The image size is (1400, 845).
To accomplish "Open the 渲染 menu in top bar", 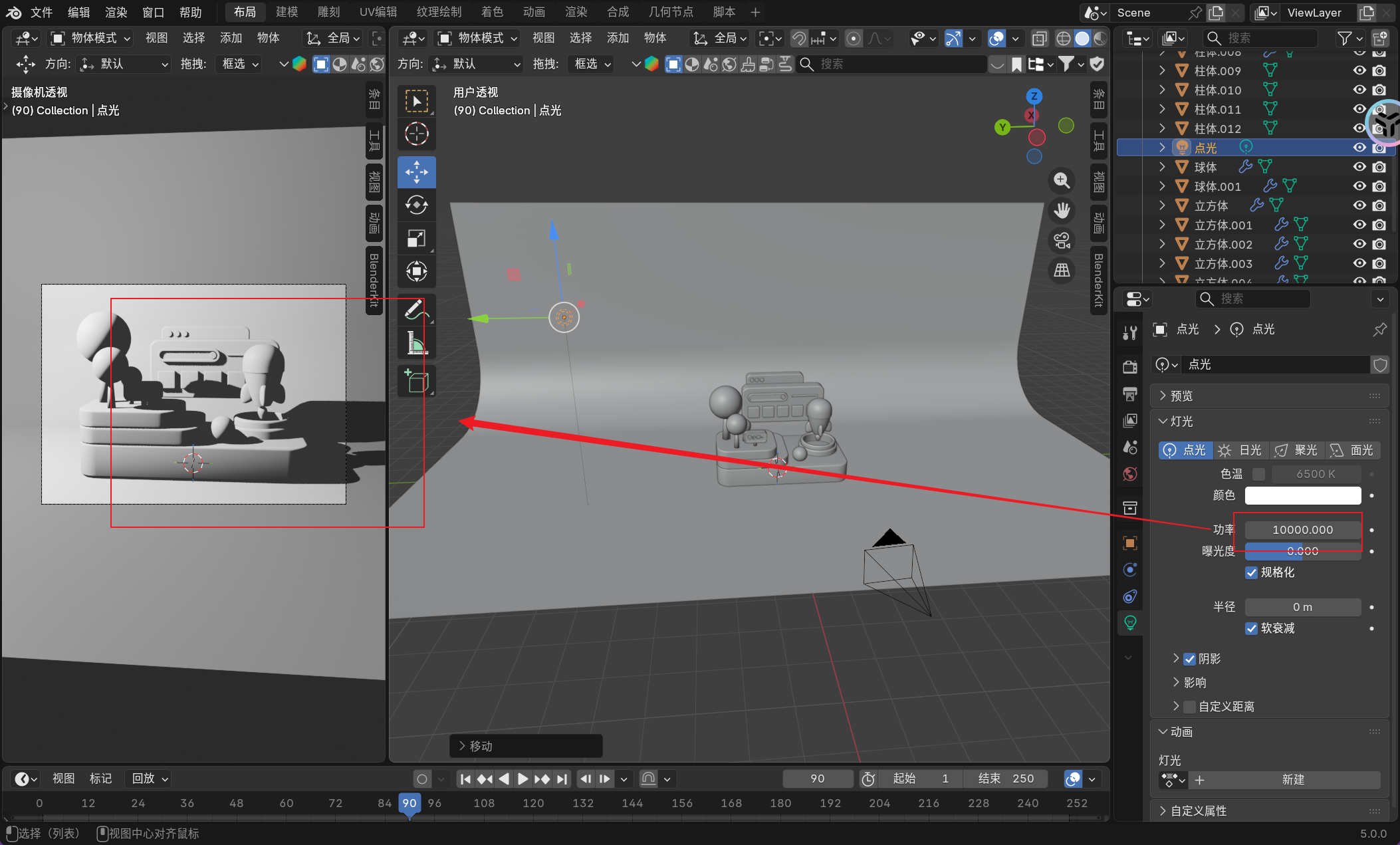I will (116, 12).
